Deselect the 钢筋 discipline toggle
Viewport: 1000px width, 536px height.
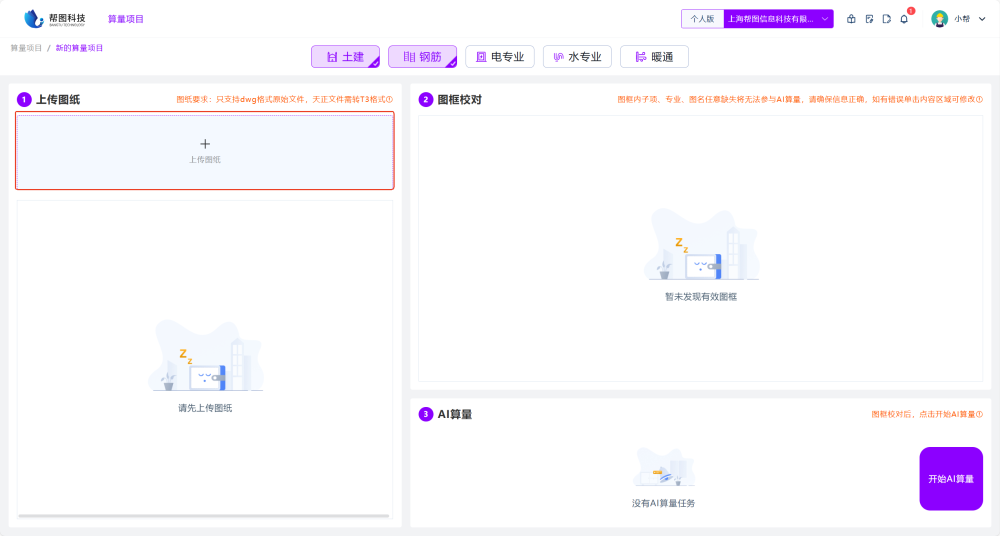point(422,57)
